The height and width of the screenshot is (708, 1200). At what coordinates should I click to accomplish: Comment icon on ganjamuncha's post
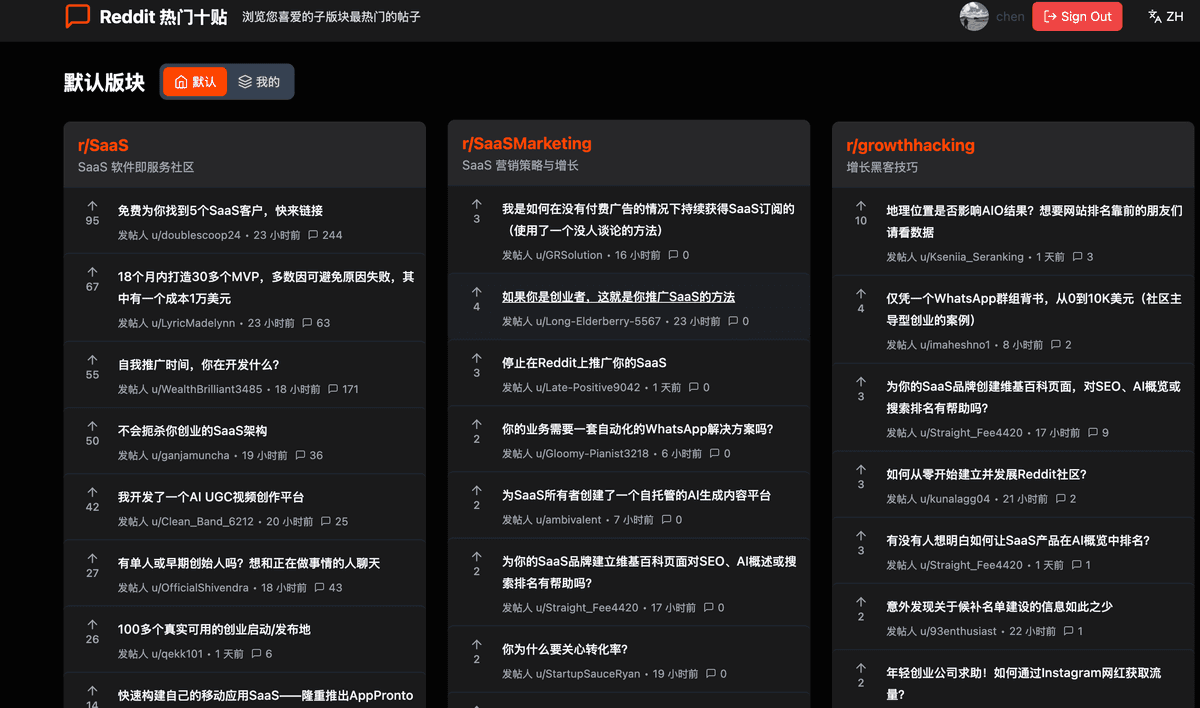click(x=300, y=455)
